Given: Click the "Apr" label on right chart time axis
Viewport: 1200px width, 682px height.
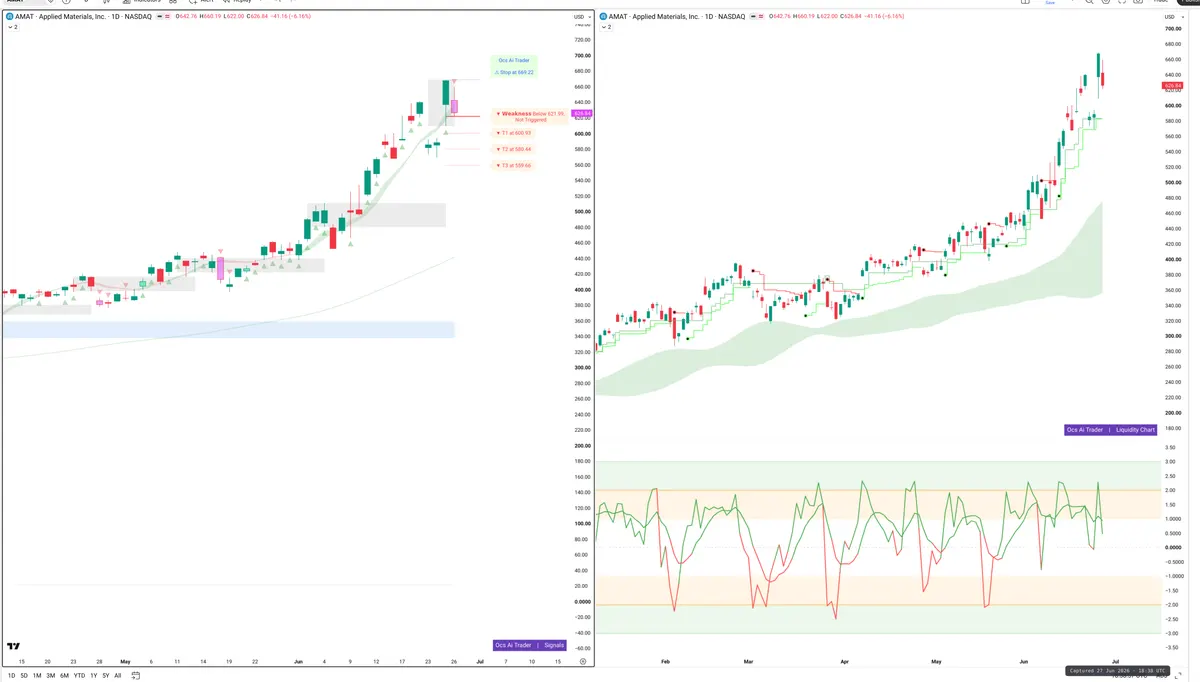Looking at the screenshot, I should click(x=844, y=661).
